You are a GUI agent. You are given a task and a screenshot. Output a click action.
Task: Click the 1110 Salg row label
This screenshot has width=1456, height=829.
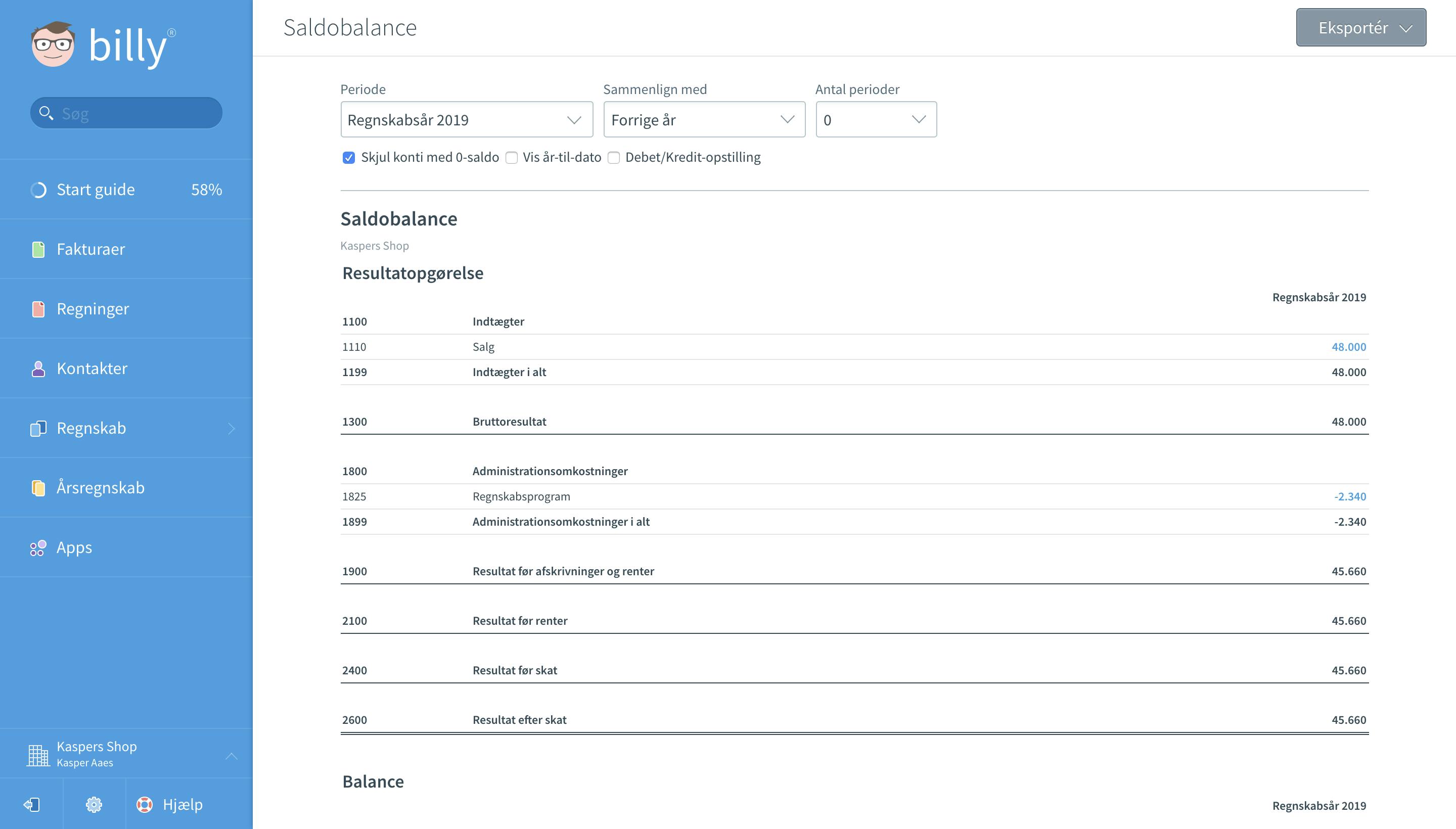[x=483, y=347]
